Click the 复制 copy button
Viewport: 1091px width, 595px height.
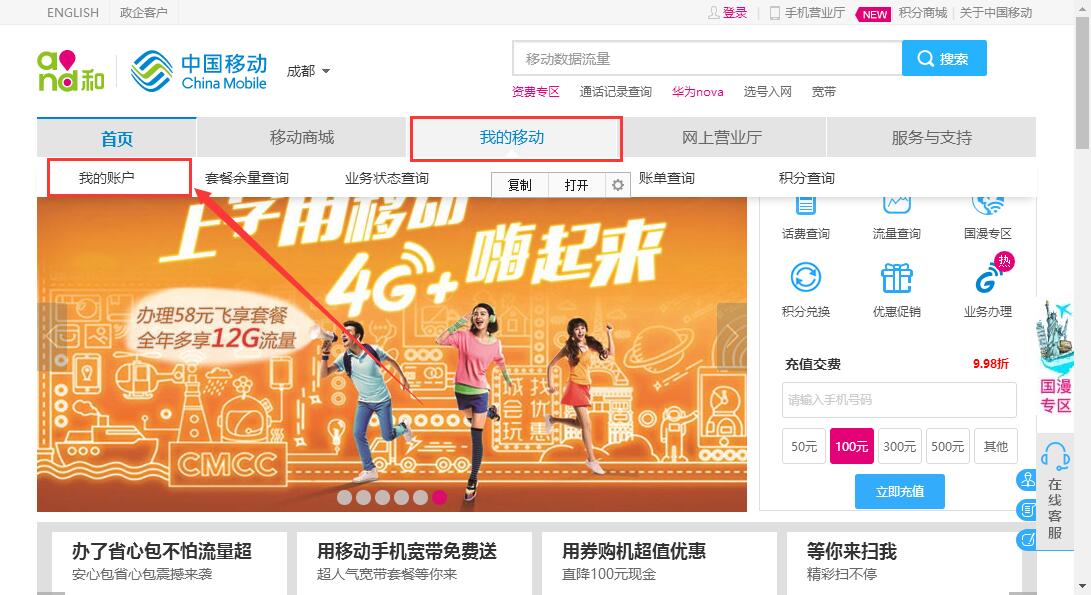coord(520,185)
